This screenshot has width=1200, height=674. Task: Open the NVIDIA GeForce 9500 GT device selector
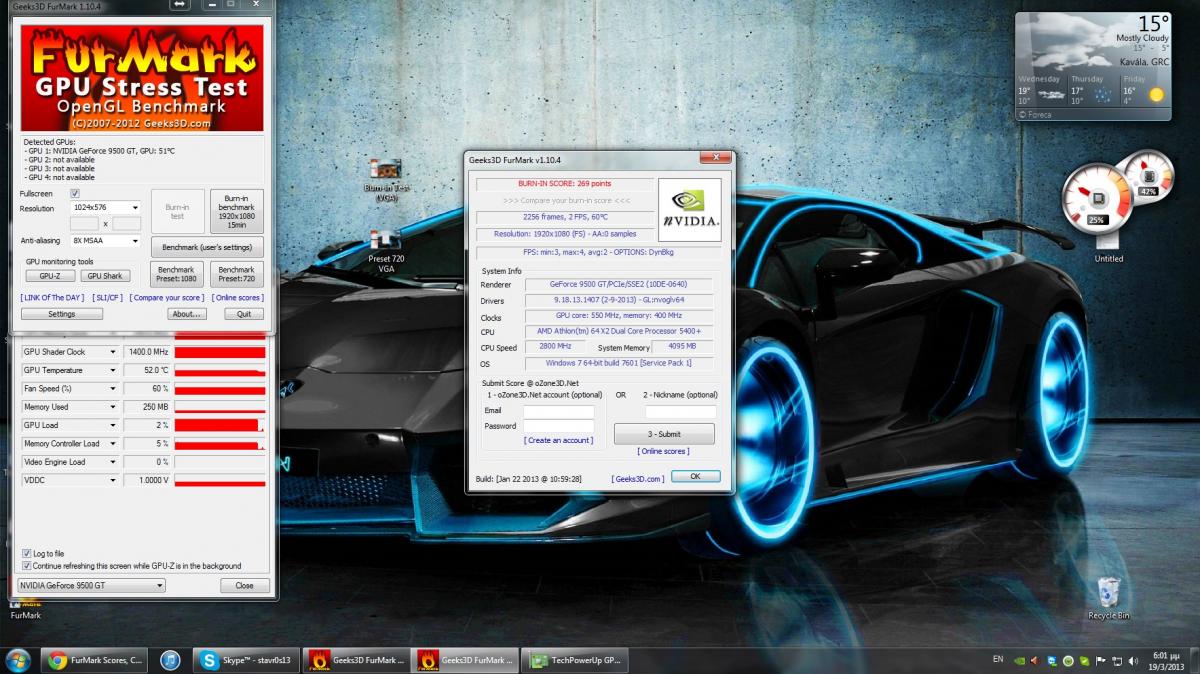pos(92,585)
